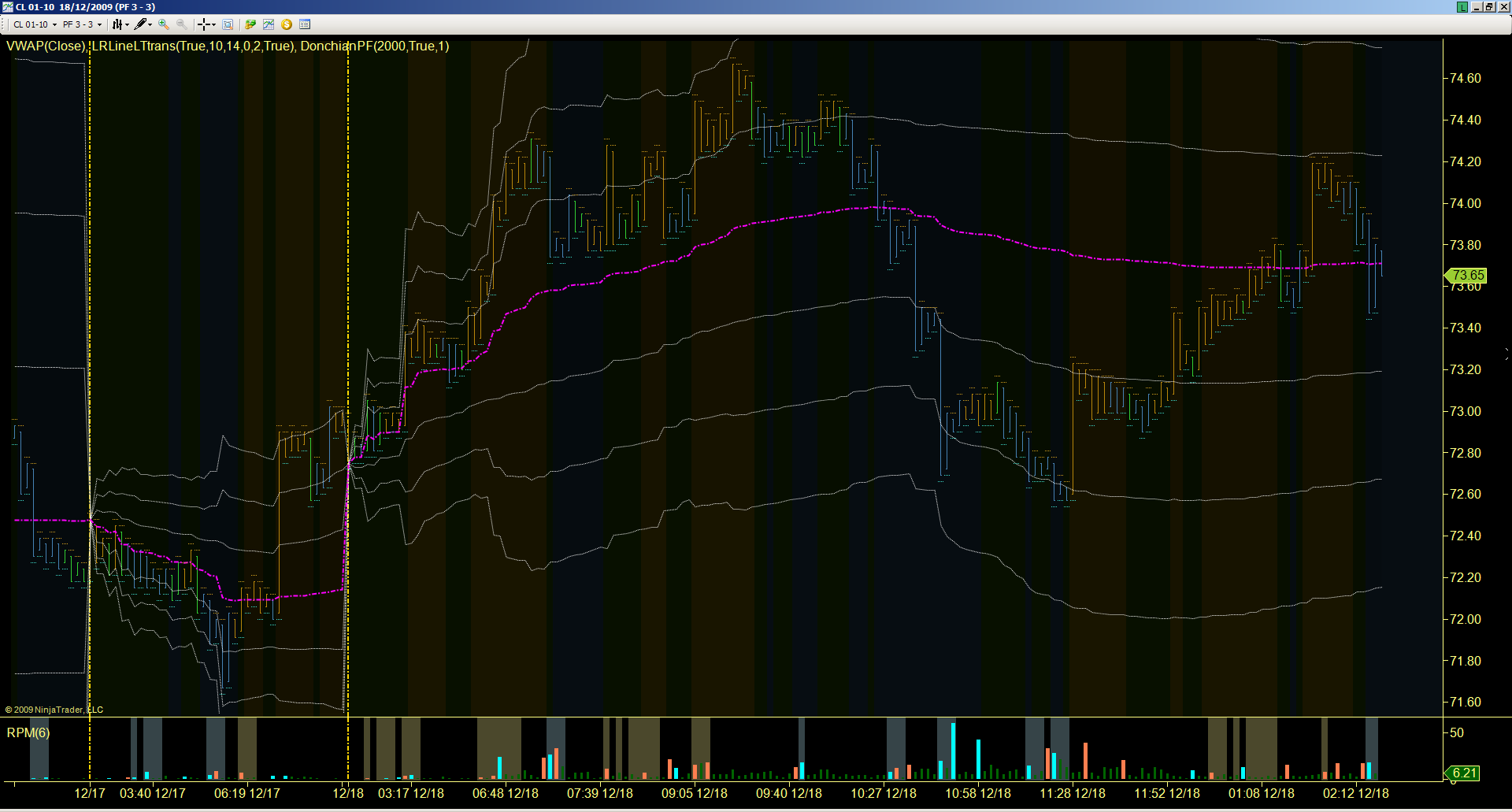Click the Zoom In magnifier icon
Image resolution: width=1512 pixels, height=812 pixels.
coord(164,24)
